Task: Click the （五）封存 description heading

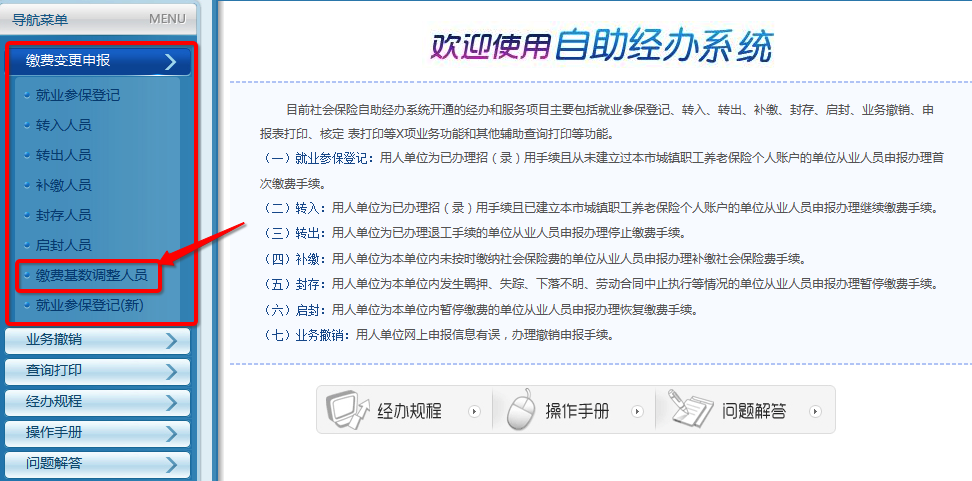Action: click(x=294, y=284)
